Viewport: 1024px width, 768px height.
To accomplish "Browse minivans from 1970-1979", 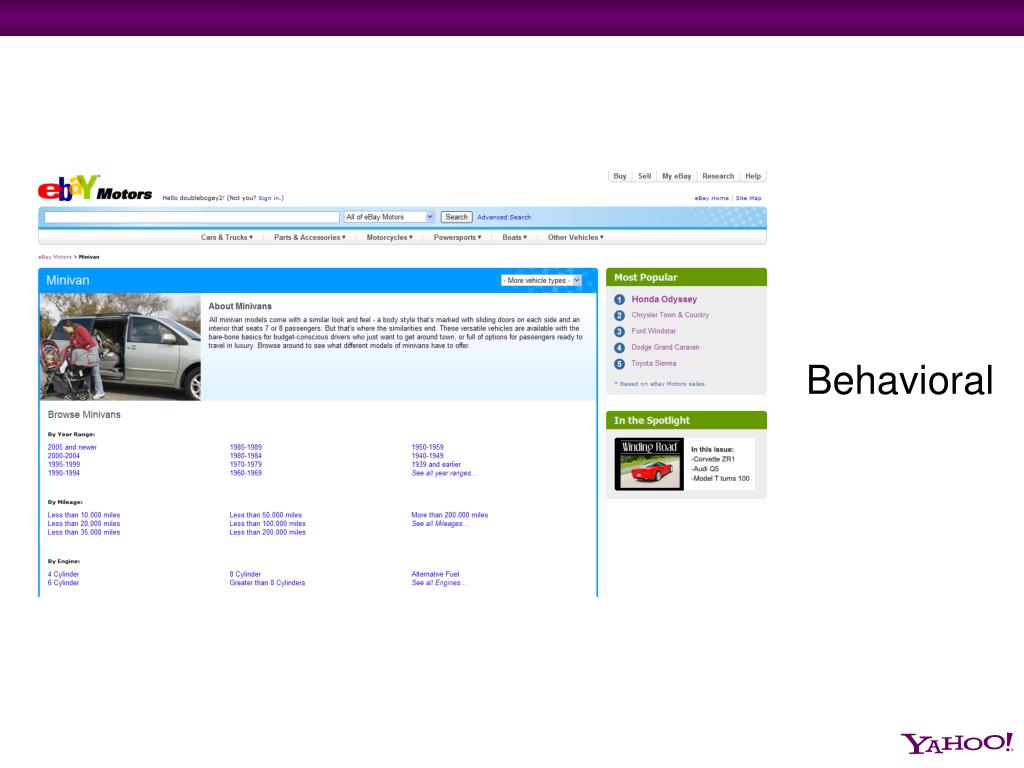I will 246,465.
